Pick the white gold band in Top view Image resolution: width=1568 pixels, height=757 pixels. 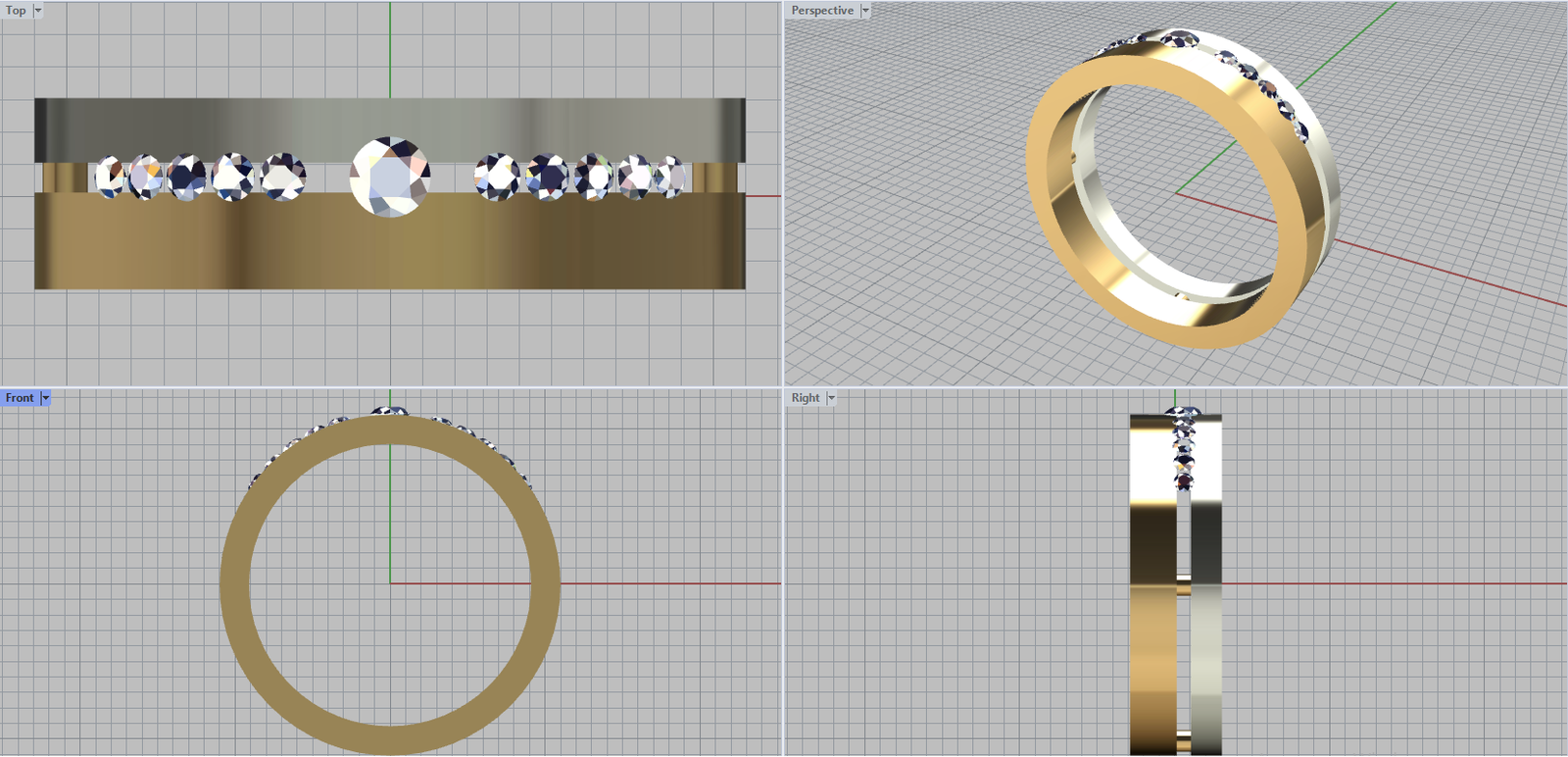(x=390, y=127)
